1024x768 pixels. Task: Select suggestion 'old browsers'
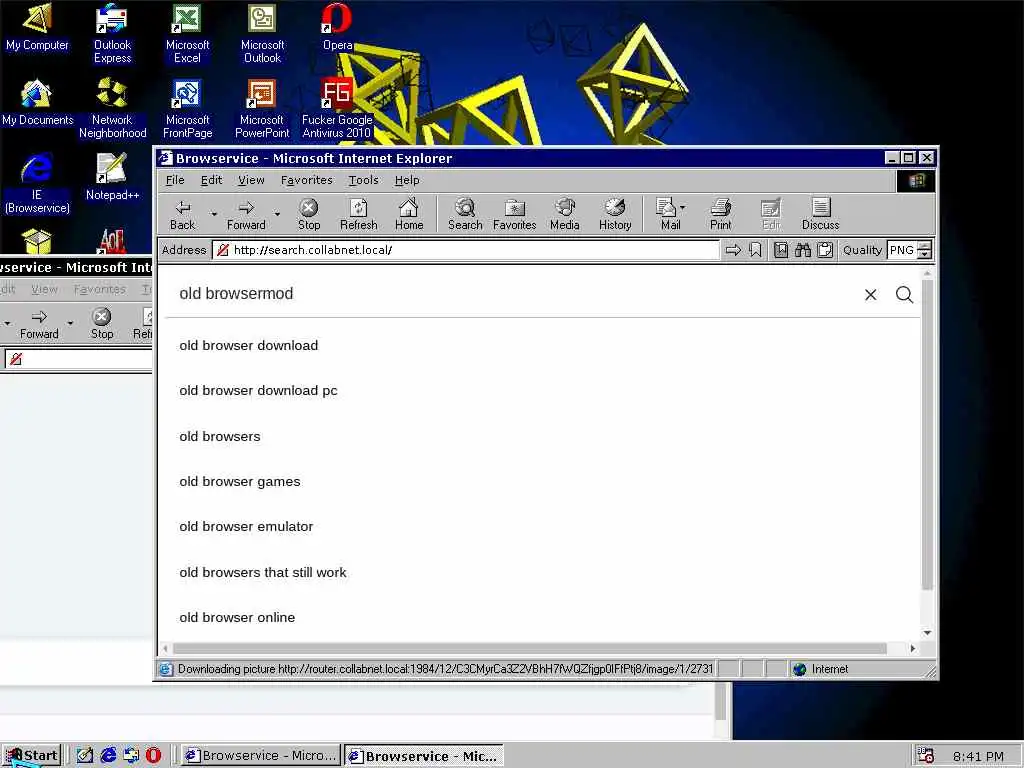pyautogui.click(x=219, y=436)
